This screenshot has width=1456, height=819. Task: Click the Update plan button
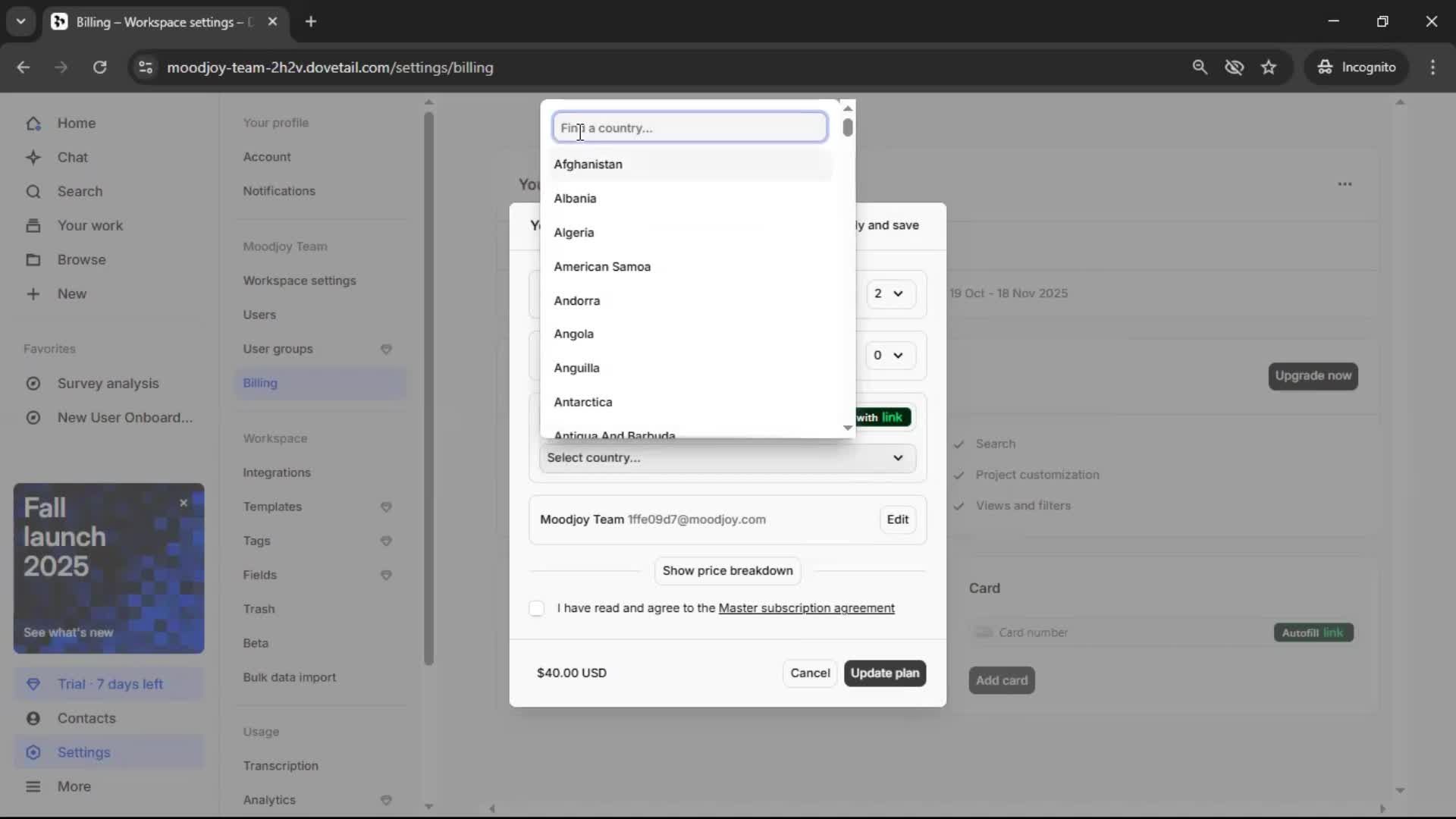point(884,673)
